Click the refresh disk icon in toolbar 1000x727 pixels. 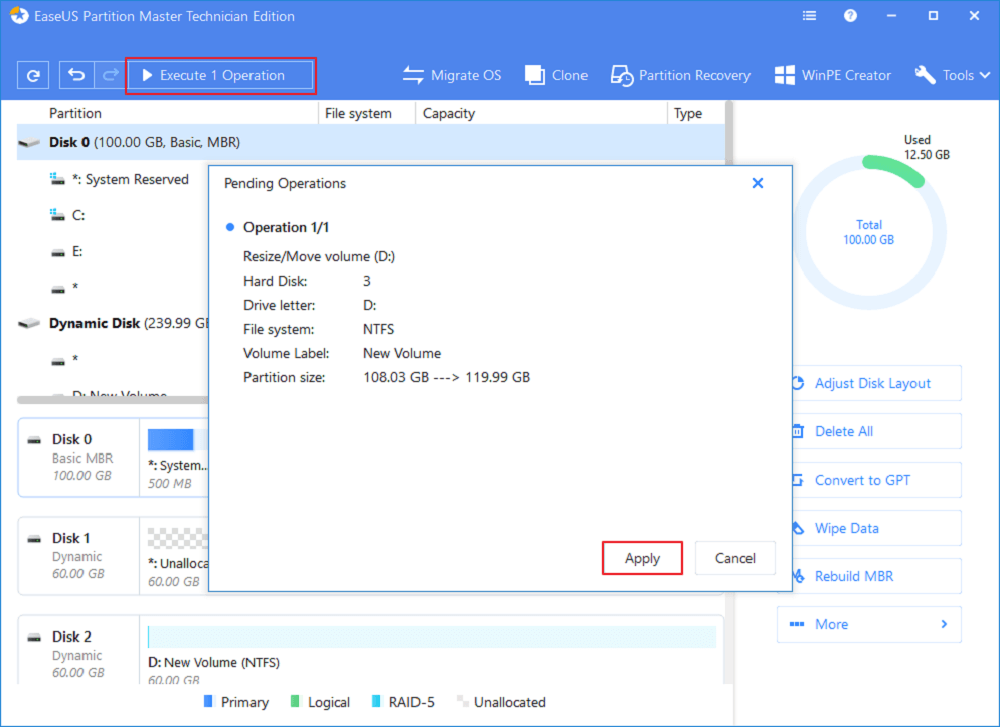(34, 75)
